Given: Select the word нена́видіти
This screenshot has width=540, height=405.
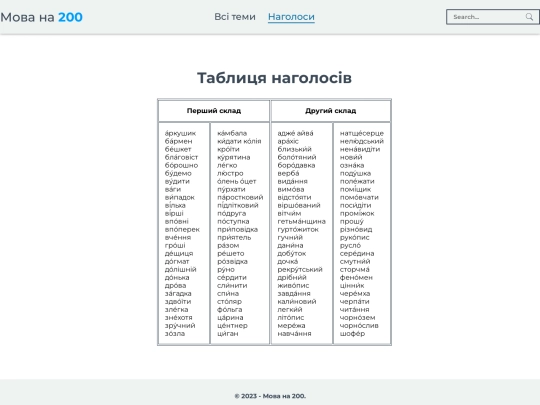Looking at the screenshot, I should [360, 149].
